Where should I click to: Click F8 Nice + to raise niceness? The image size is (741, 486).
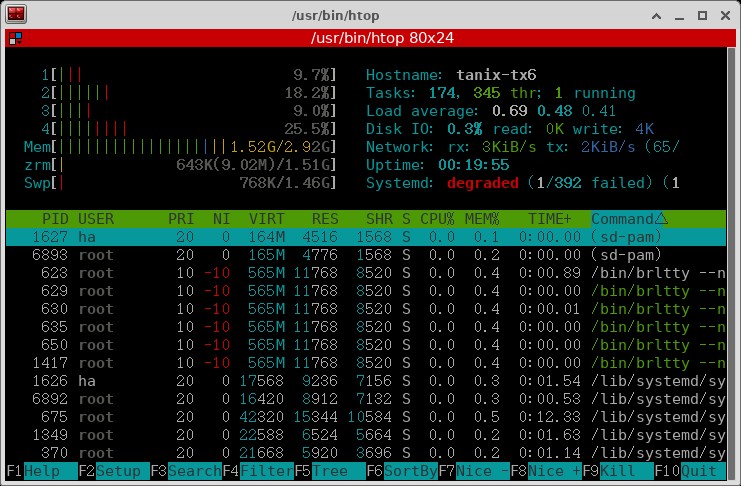point(546,471)
